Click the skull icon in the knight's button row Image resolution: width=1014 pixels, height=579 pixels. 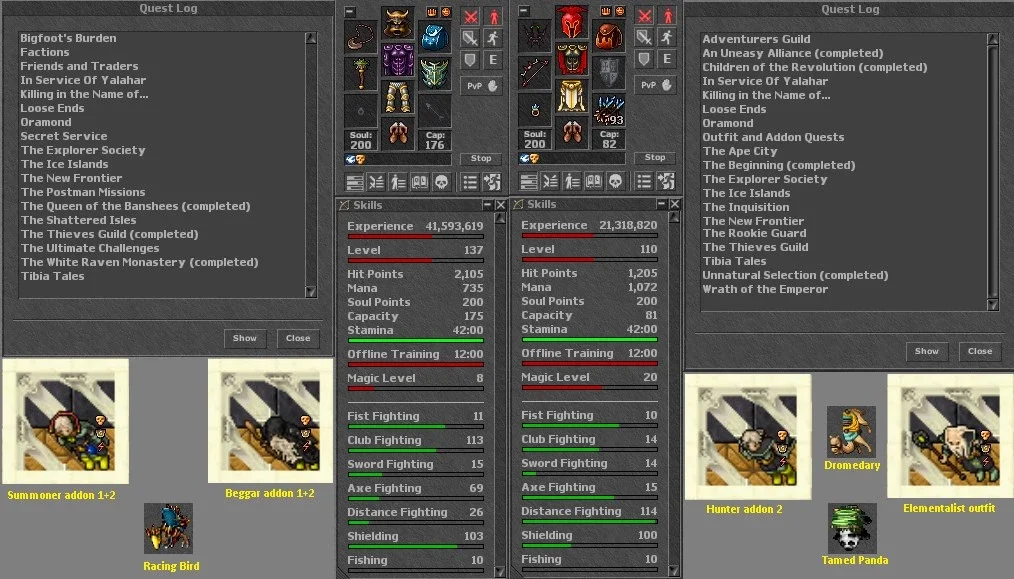(x=442, y=182)
